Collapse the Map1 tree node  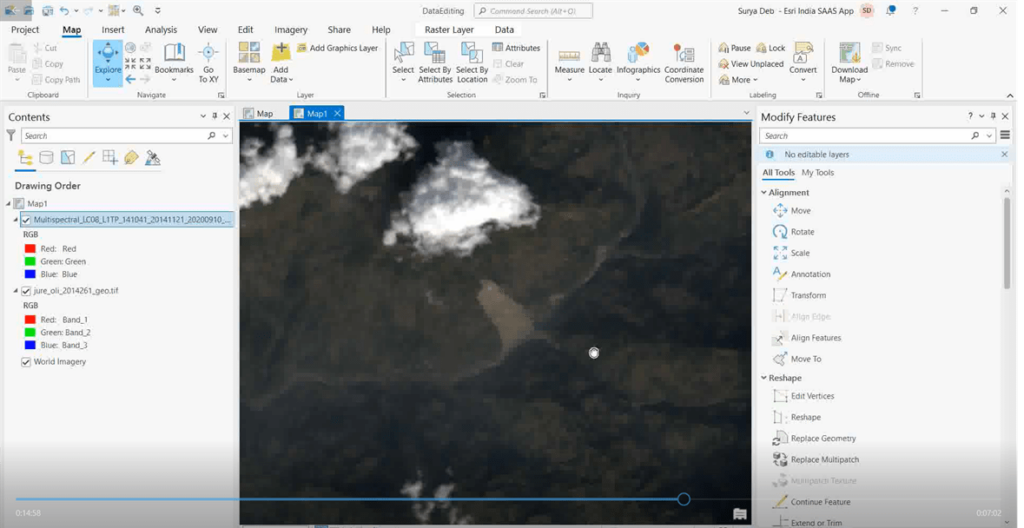8,204
